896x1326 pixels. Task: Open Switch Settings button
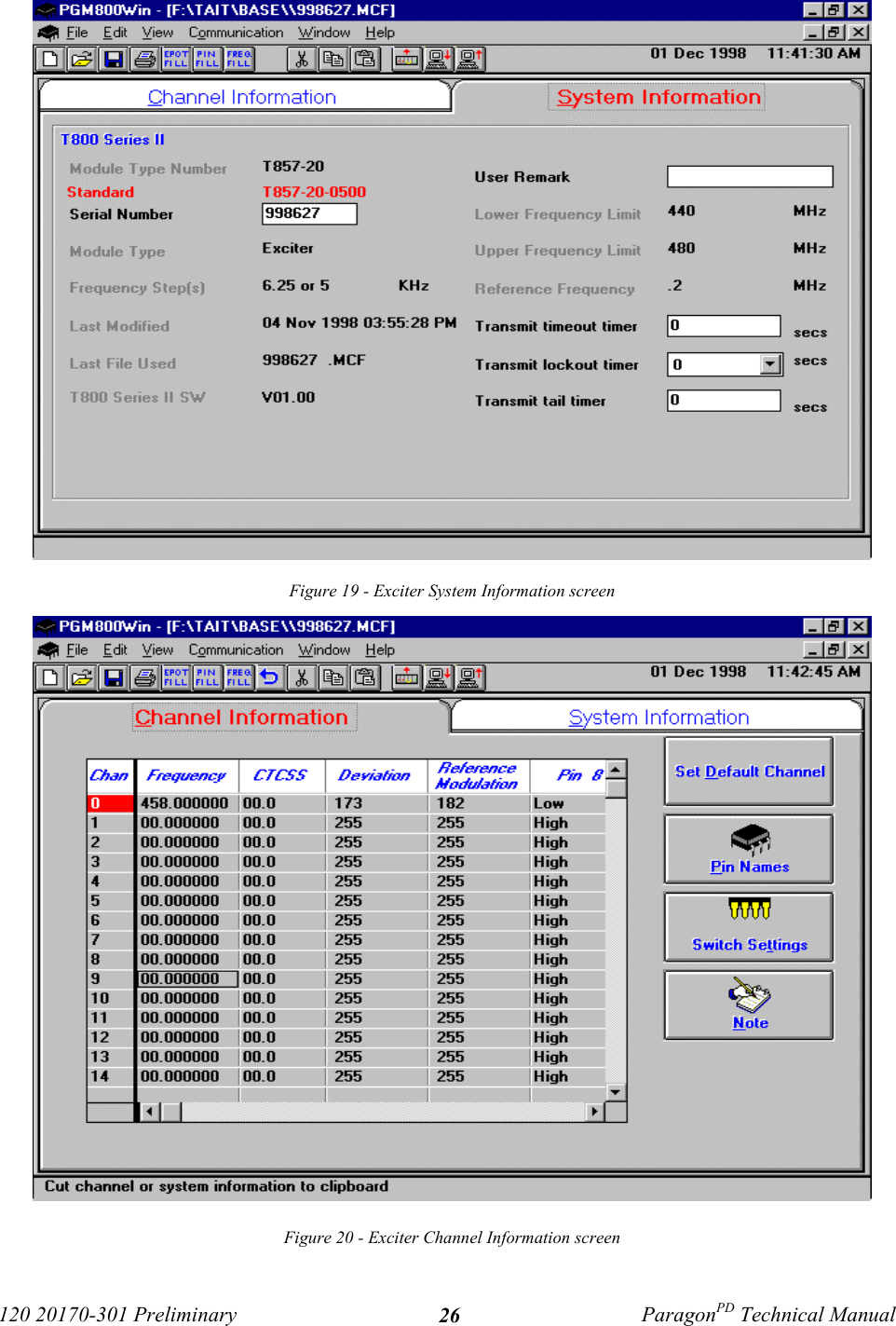point(749,927)
